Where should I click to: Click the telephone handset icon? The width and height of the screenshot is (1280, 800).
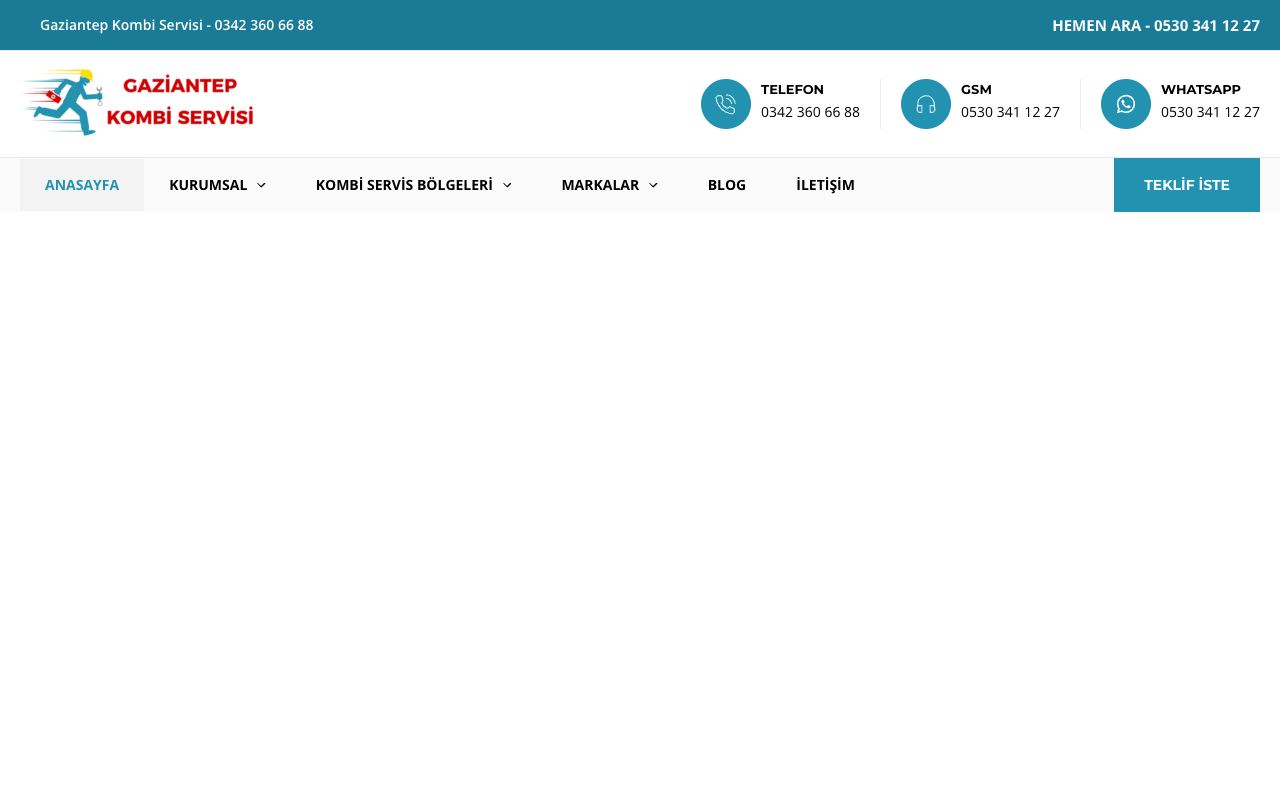pos(726,104)
